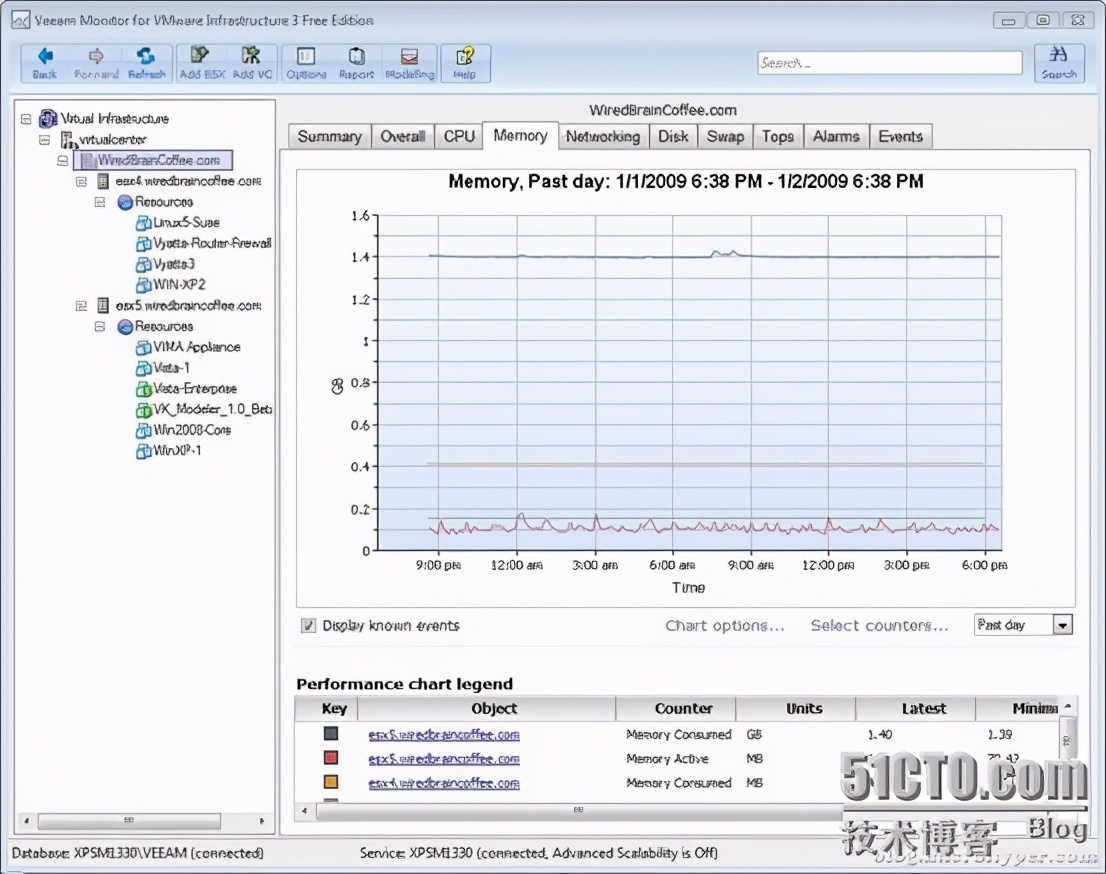Click the VK_Modeler_1.0_Beta VM icon

pyautogui.click(x=143, y=410)
